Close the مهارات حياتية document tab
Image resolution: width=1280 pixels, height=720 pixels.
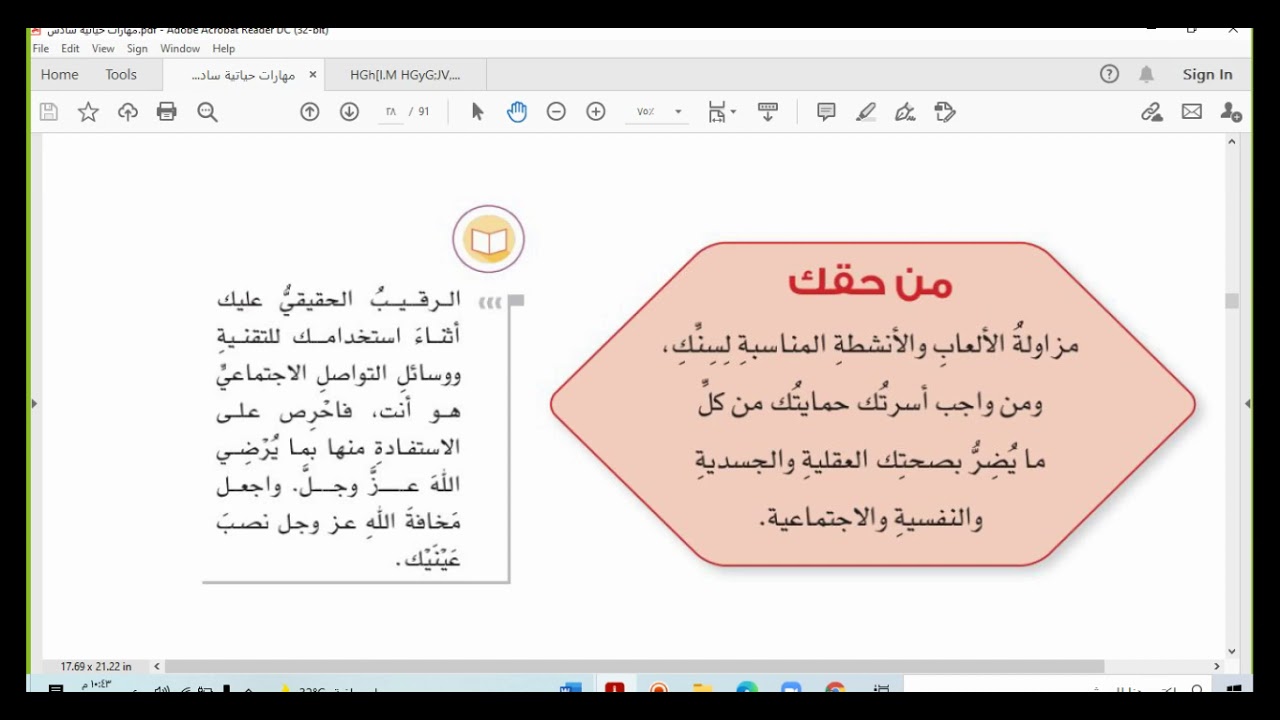click(x=312, y=75)
